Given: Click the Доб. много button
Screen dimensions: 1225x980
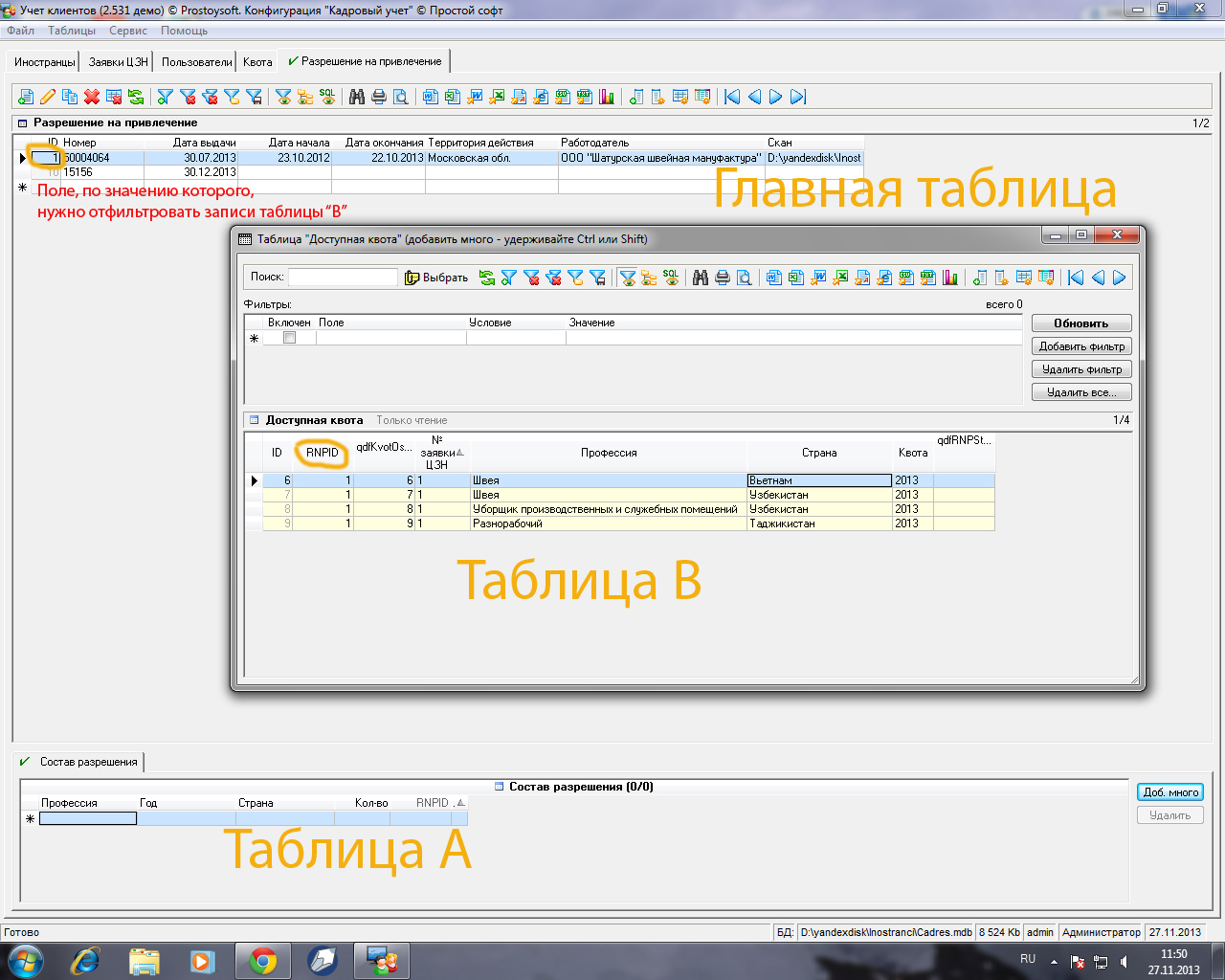Looking at the screenshot, I should 1169,792.
